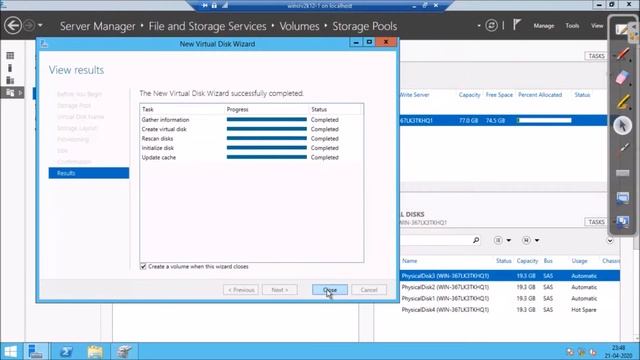Click the Server Manager forward arrow
640x360 pixels.
point(29,26)
